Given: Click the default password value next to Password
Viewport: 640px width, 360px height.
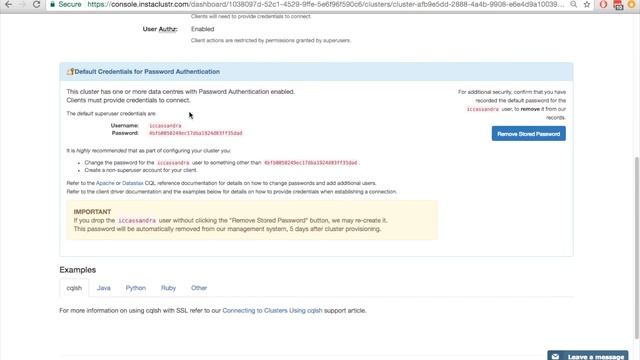Looking at the screenshot, I should point(196,133).
